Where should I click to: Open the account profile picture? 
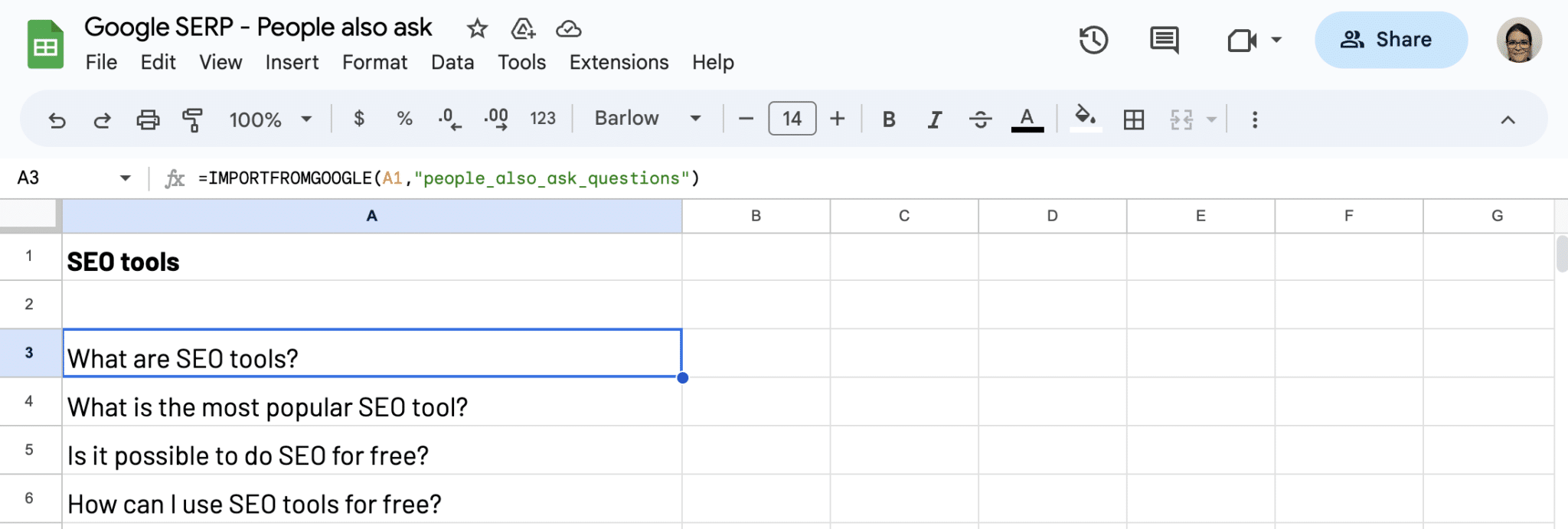[1519, 40]
